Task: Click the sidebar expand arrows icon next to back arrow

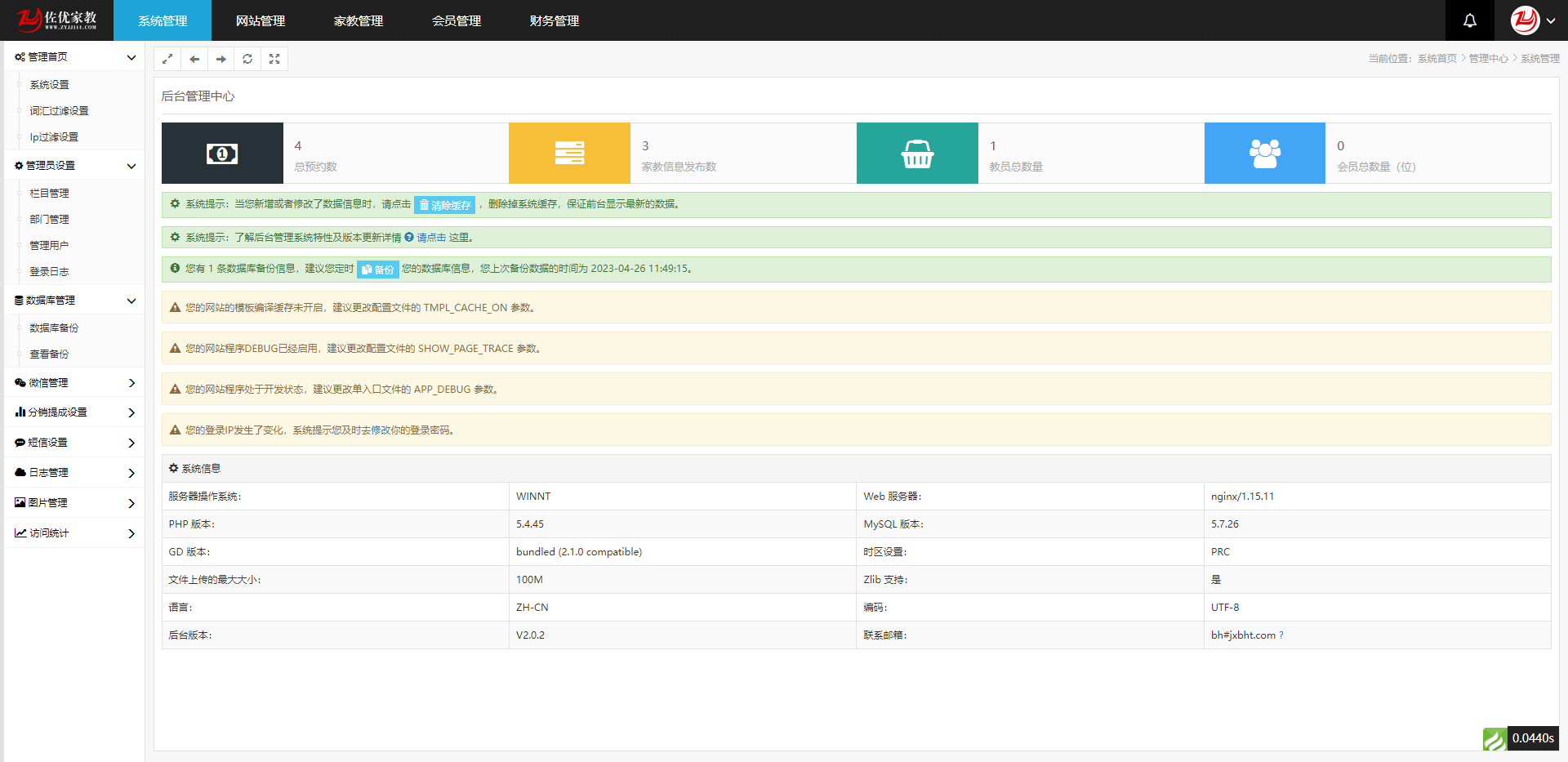Action: [167, 58]
